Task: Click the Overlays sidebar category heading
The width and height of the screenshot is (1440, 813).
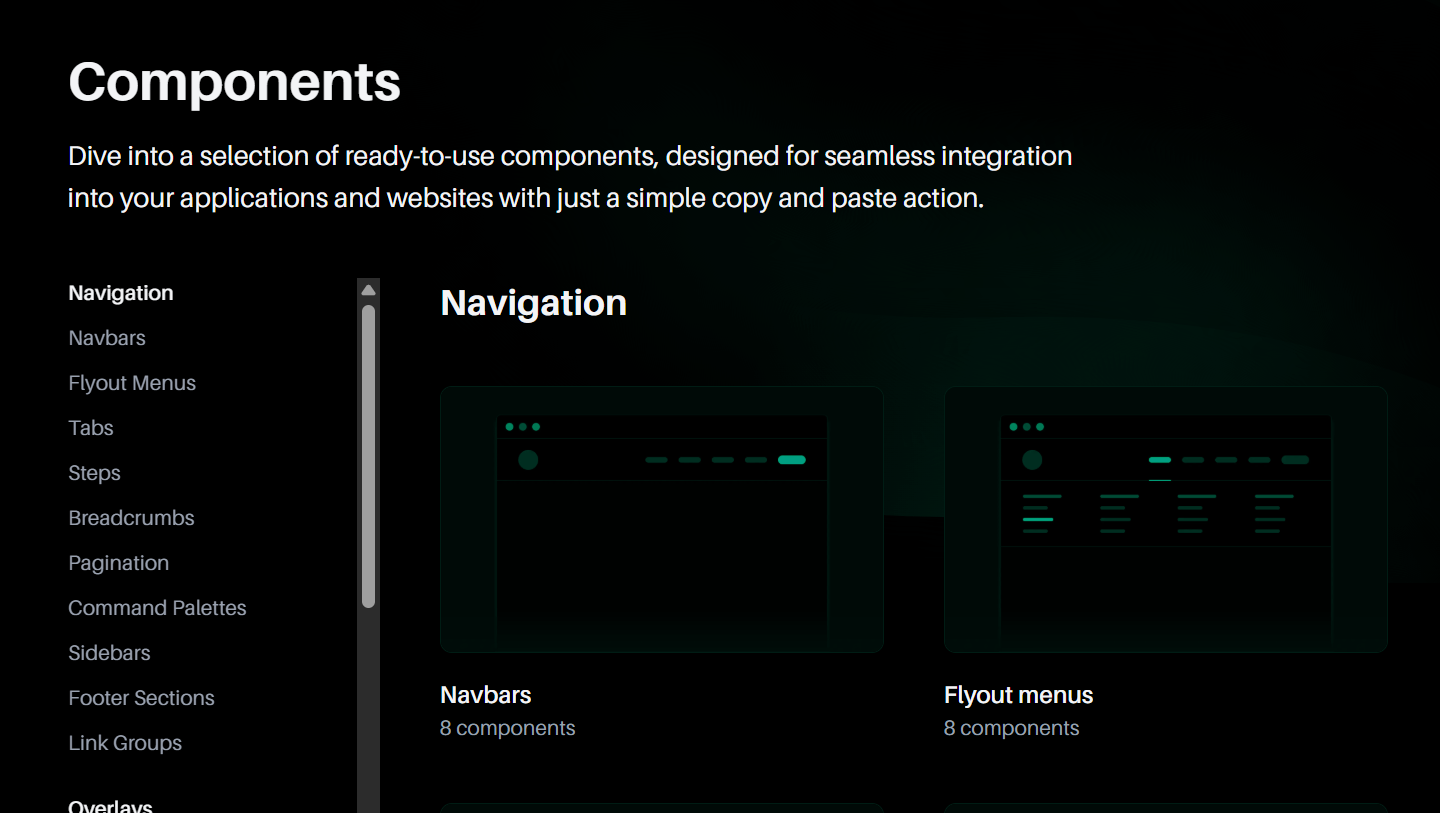Action: coord(110,806)
